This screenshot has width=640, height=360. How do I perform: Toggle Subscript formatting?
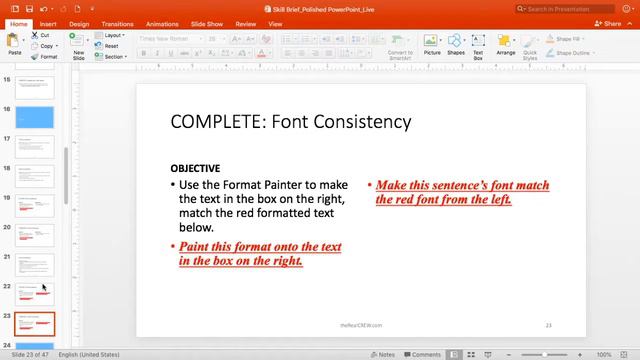[211, 53]
